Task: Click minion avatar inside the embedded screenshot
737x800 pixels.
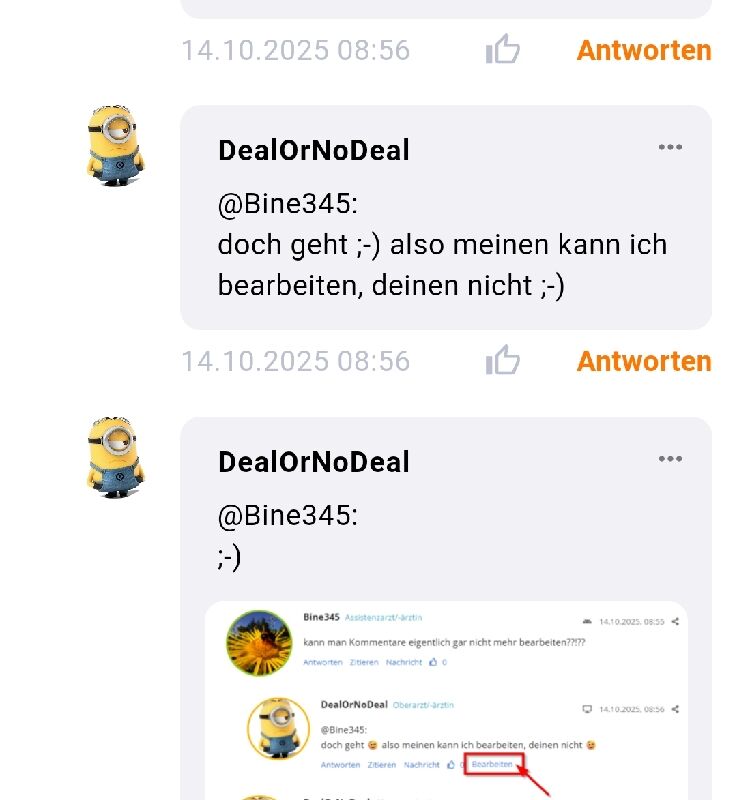Action: 278,729
